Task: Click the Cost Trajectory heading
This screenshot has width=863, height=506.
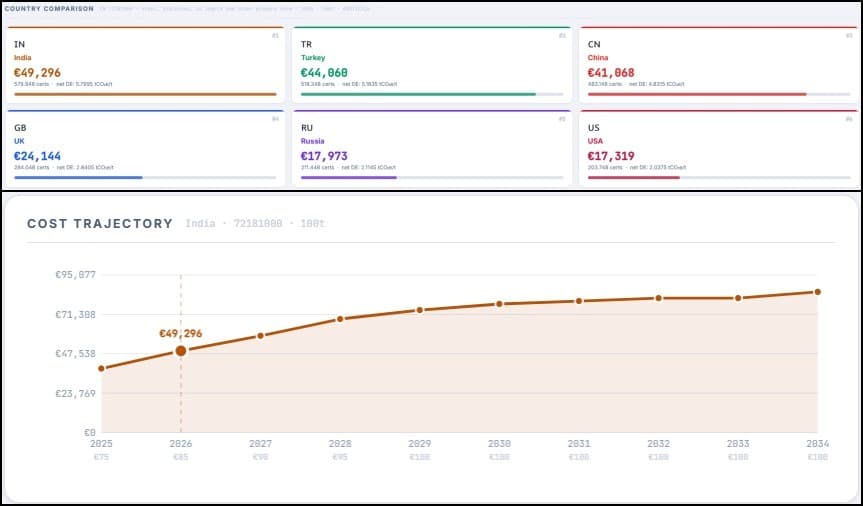Action: point(100,223)
